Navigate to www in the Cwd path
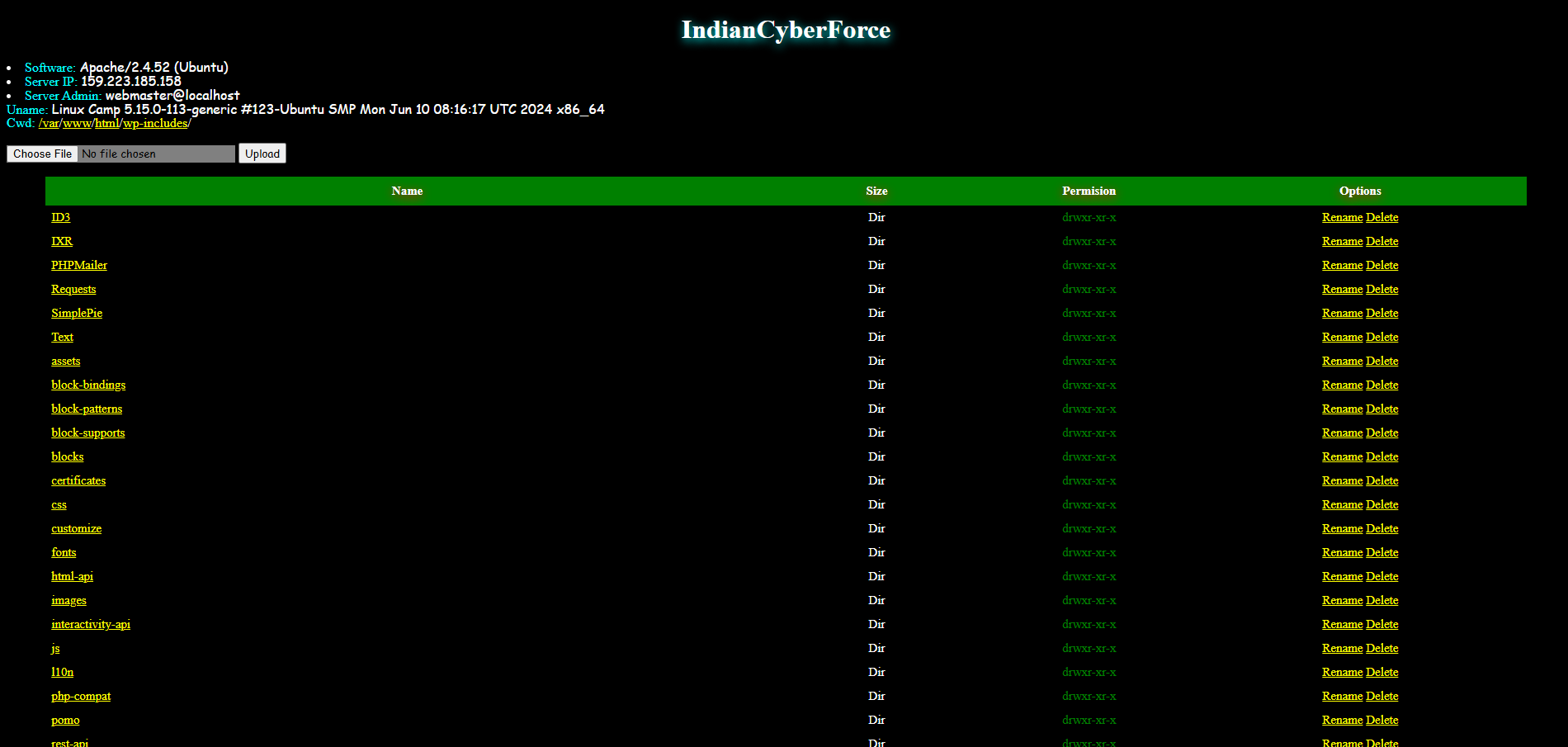This screenshot has height=747, width=1568. click(77, 123)
